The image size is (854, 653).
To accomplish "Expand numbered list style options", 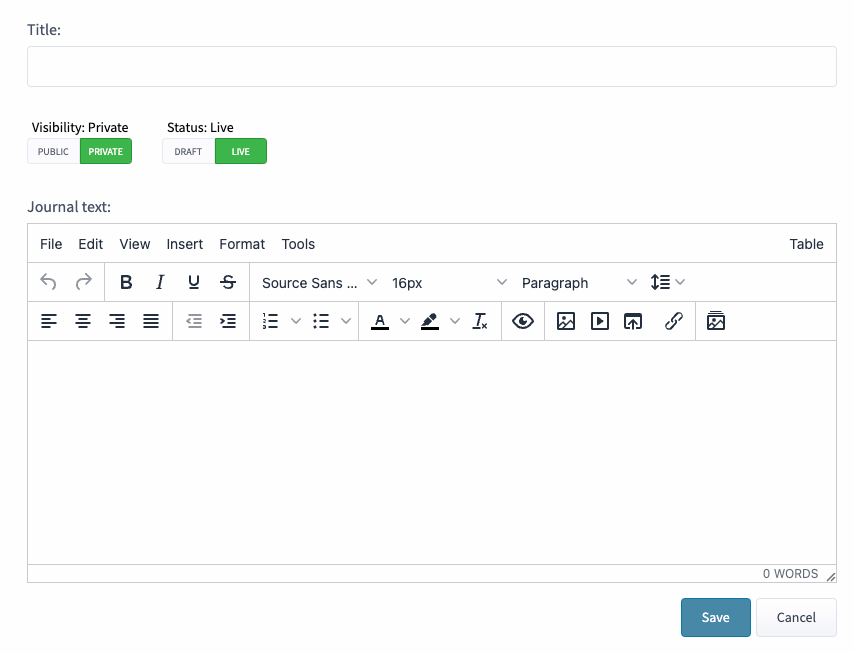I will 296,321.
